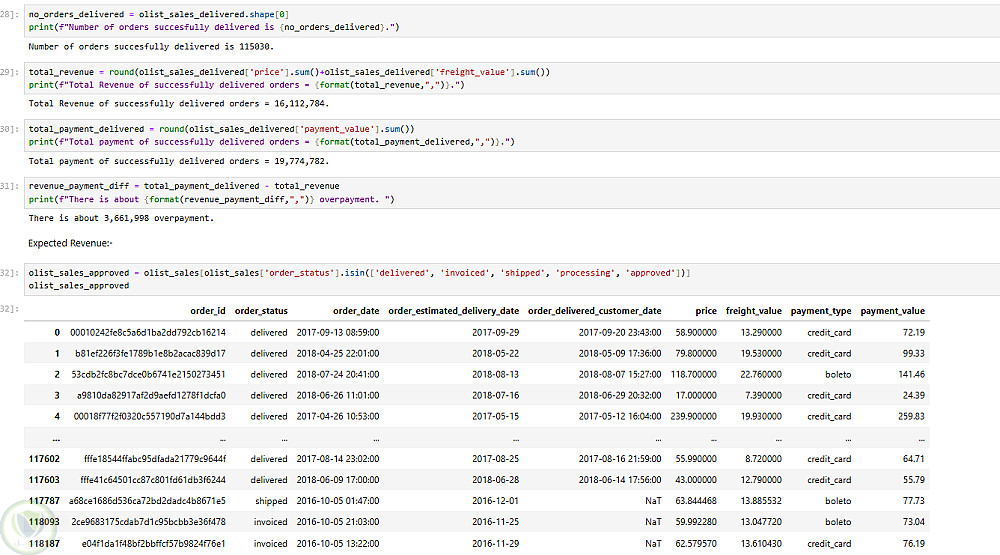Click 'boleto' payment type in row 118093
The height and width of the screenshot is (555, 1000).
838,522
